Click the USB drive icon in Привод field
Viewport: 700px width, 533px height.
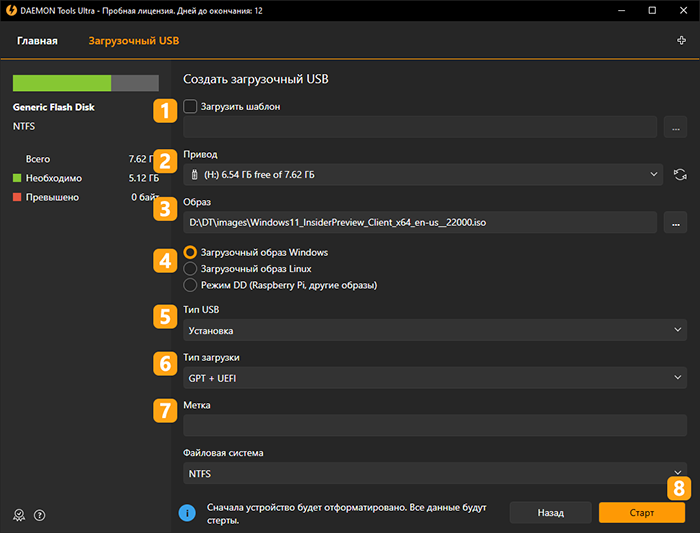click(194, 175)
